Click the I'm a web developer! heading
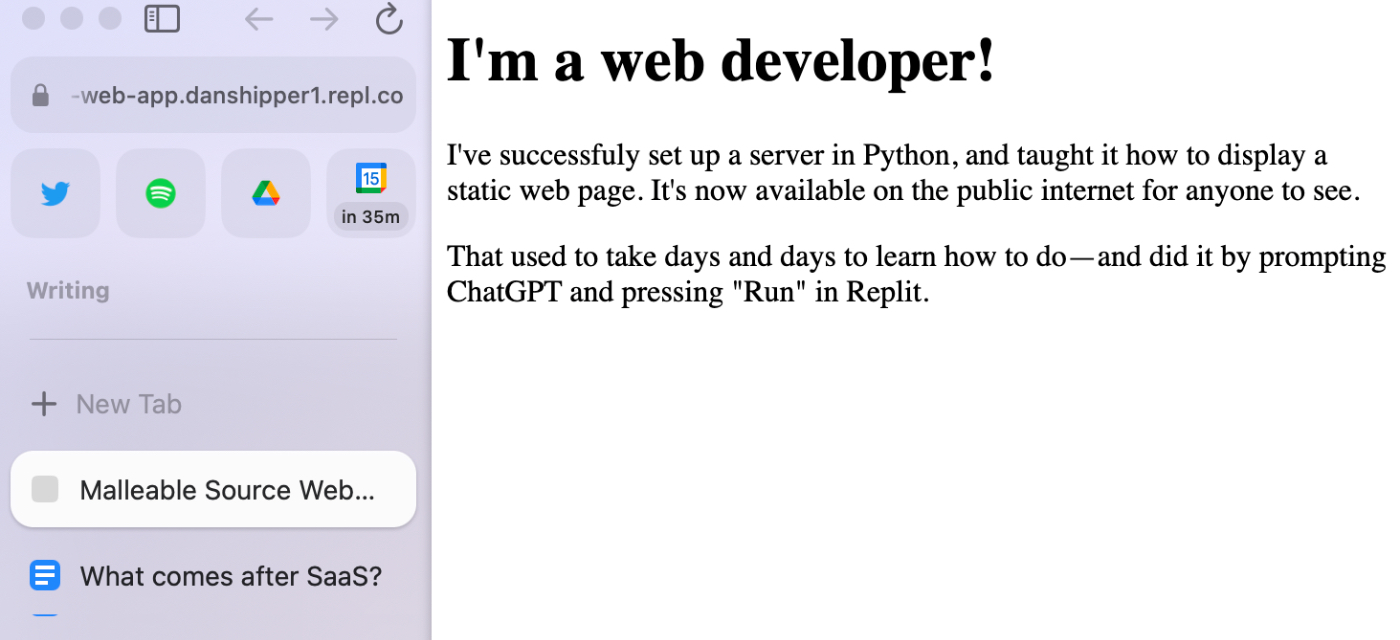 pos(721,60)
